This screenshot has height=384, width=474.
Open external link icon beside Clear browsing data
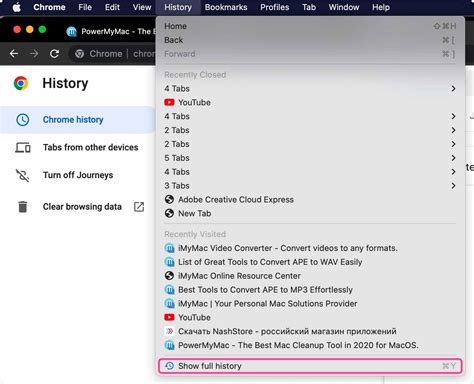[139, 207]
